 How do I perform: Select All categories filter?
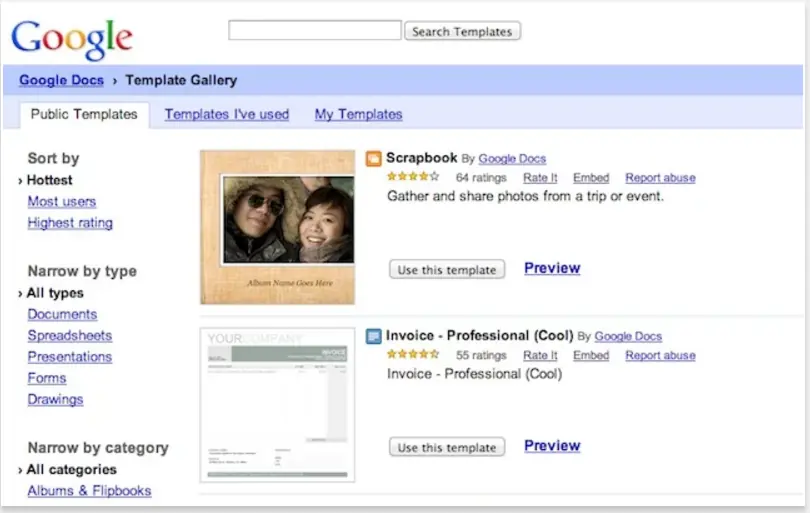click(71, 469)
